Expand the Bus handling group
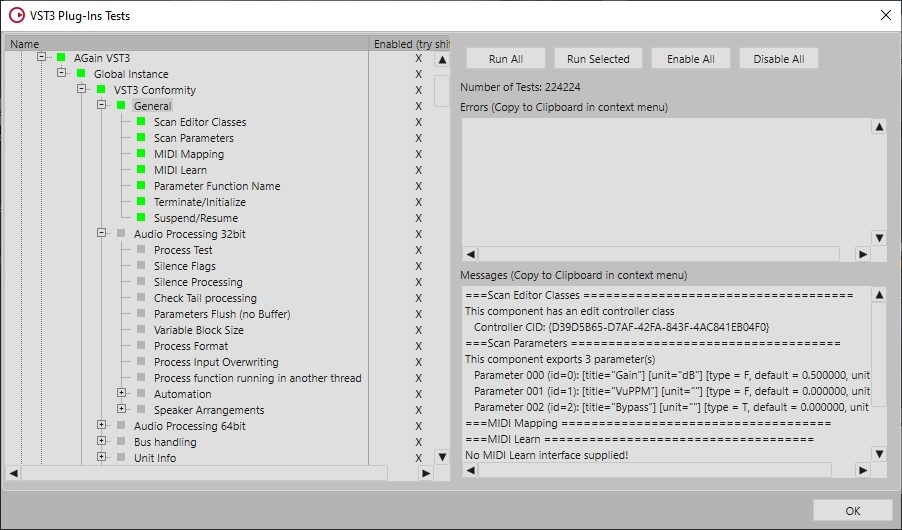902x530 pixels. [x=101, y=441]
